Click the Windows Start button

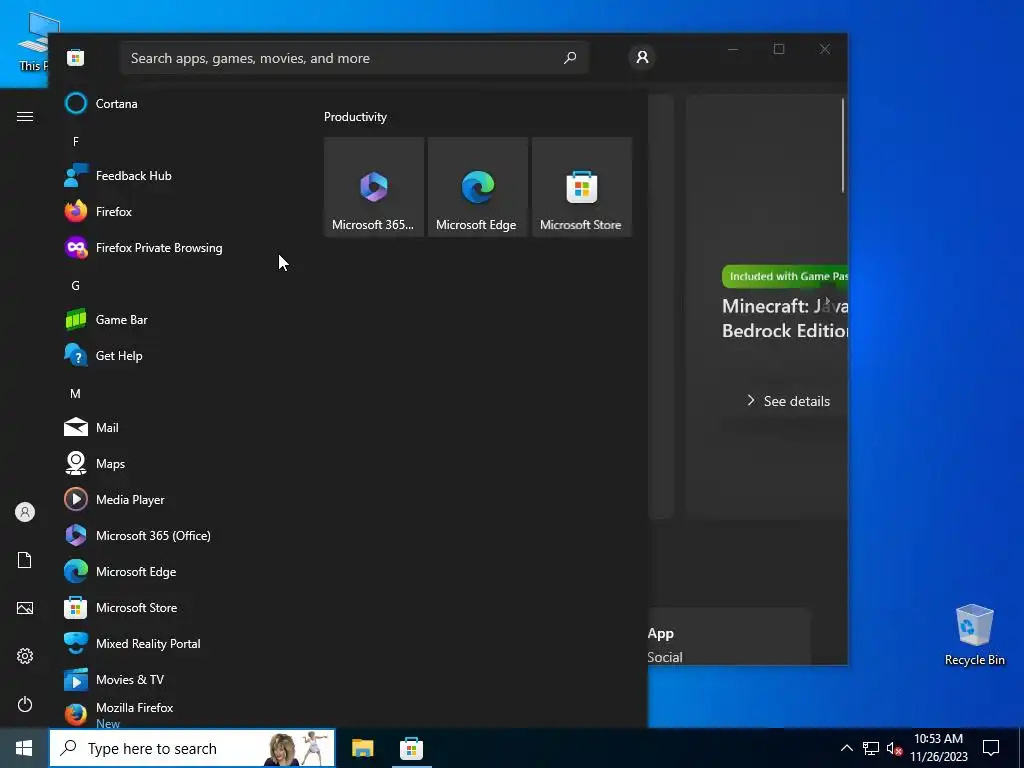24,748
